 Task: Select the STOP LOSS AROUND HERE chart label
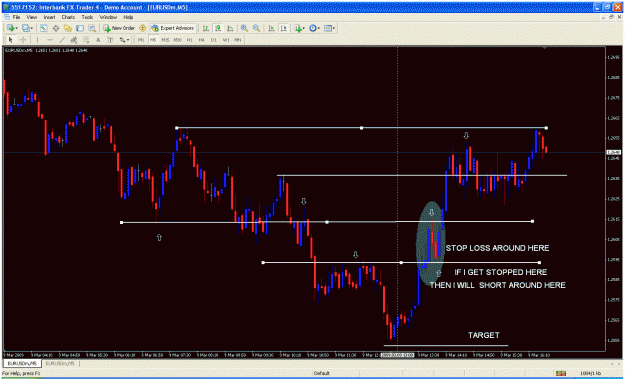497,248
